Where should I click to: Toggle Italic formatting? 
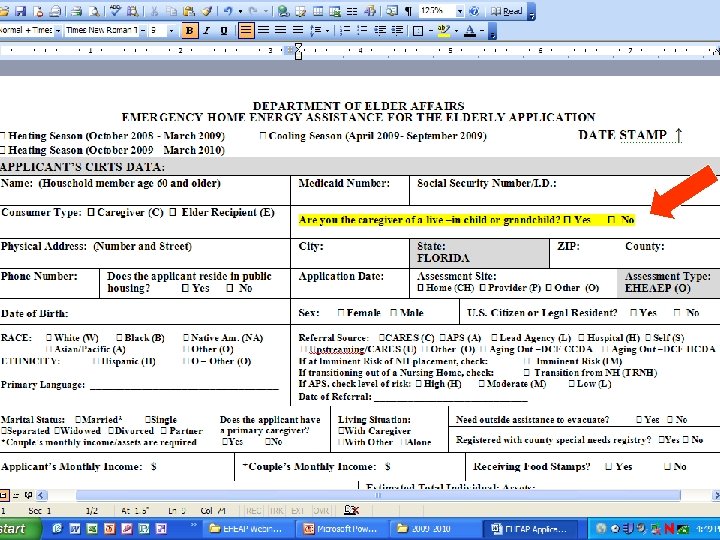[207, 31]
